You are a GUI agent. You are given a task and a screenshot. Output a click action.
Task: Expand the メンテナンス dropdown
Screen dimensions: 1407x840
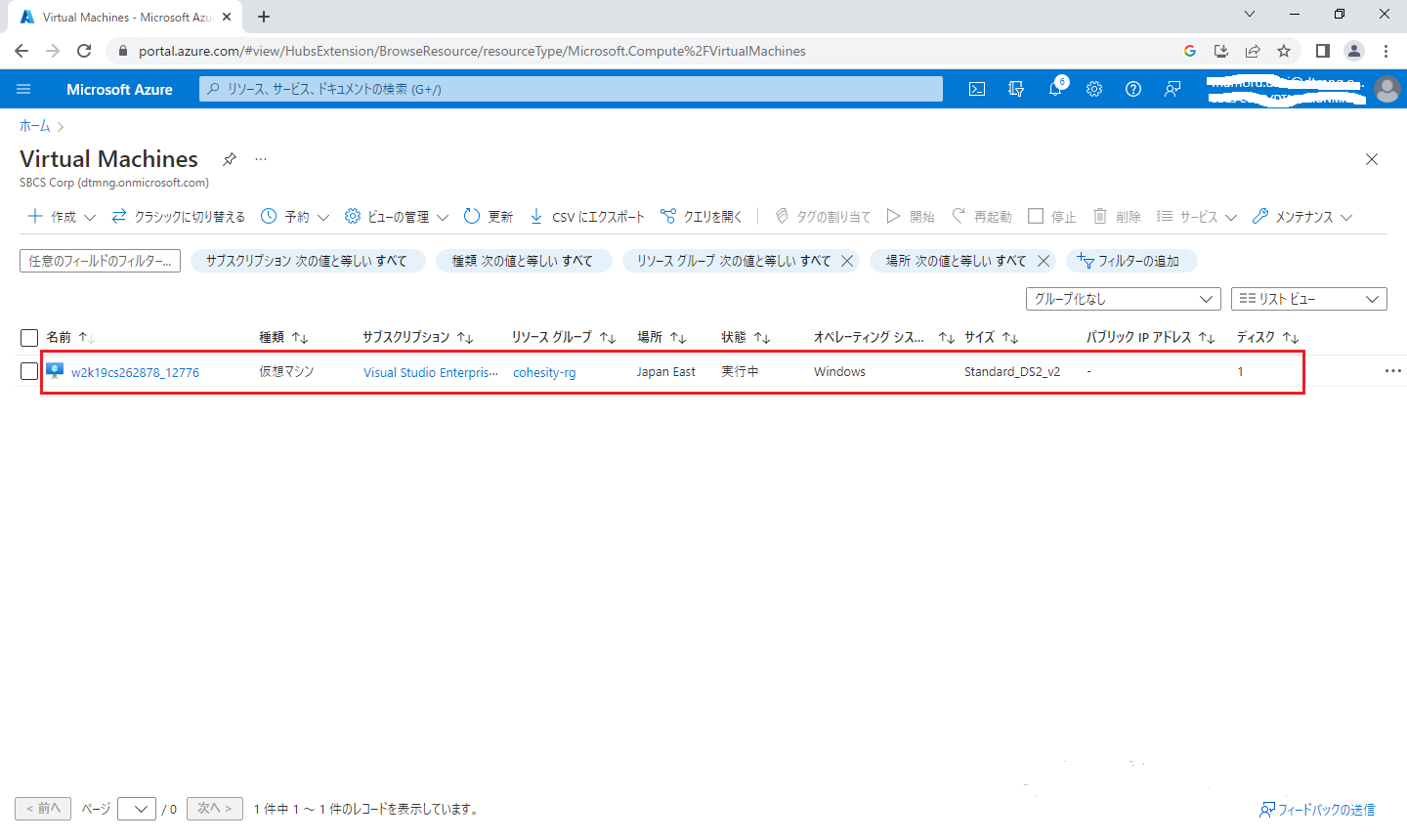(1302, 217)
